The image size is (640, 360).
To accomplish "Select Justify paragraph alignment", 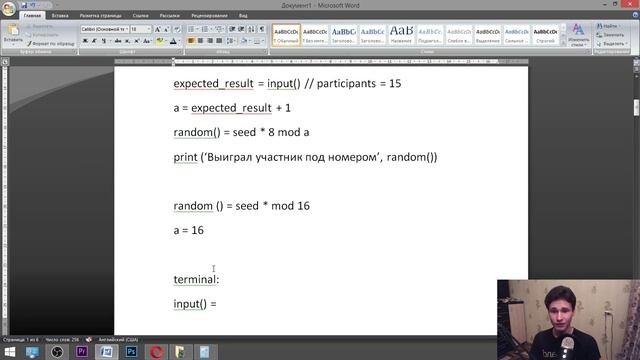I will coord(219,41).
